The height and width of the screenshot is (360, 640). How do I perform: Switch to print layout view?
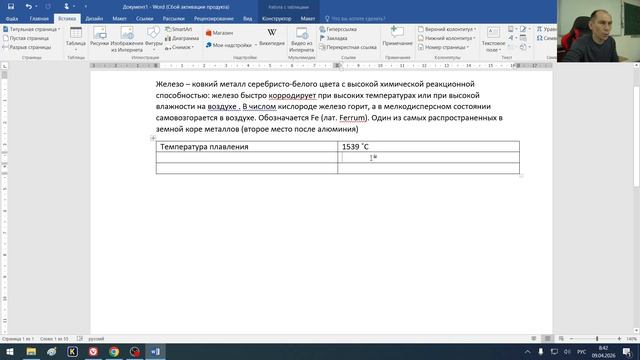[547, 339]
